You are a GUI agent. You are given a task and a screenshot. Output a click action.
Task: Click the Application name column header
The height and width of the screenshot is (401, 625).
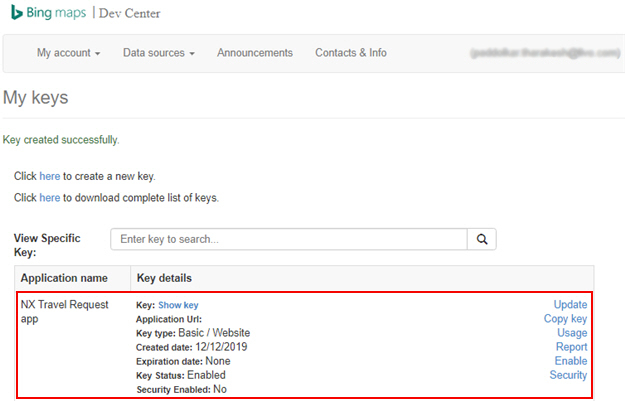click(x=64, y=278)
